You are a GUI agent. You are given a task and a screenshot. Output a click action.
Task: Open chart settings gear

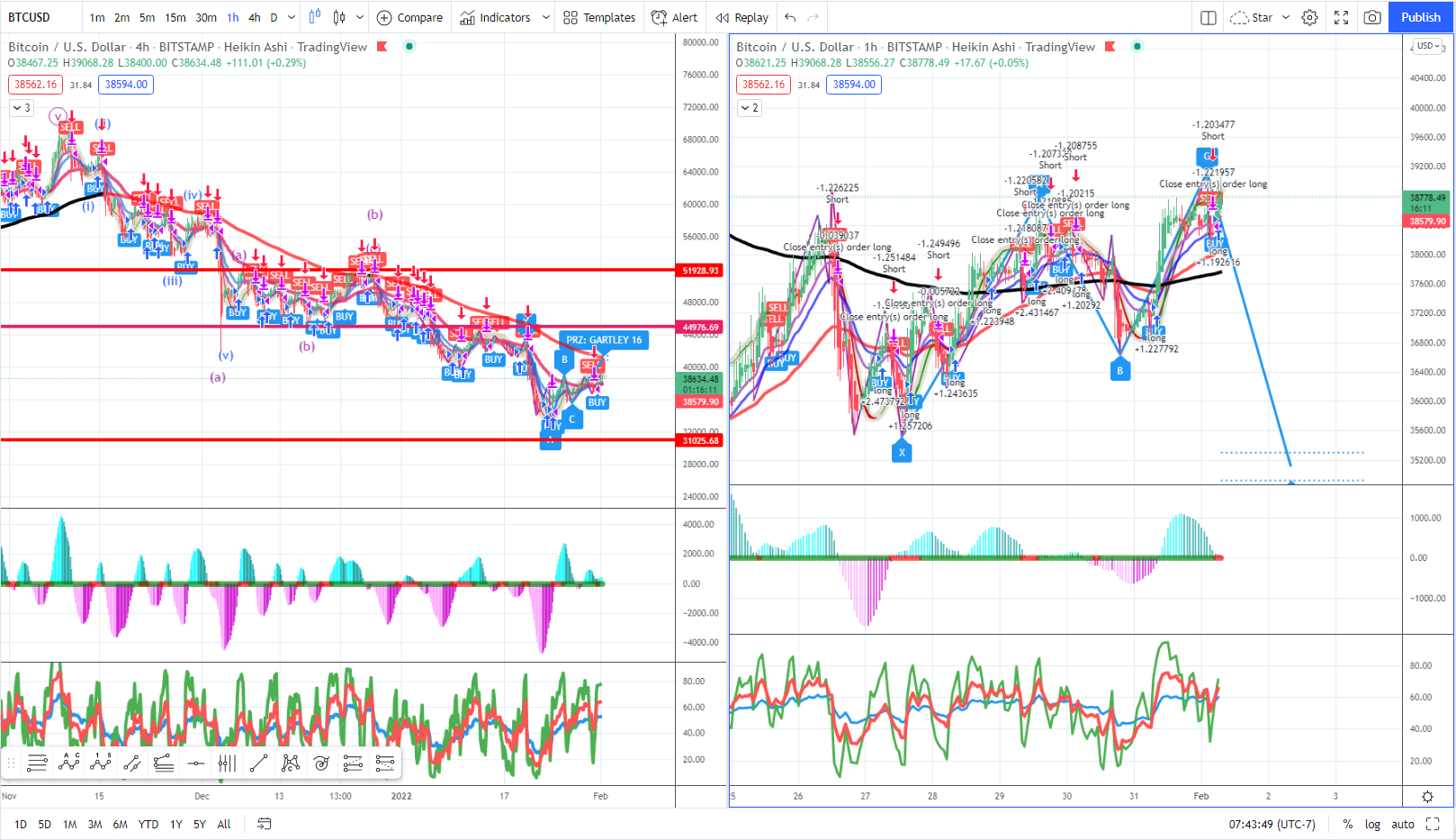click(x=1310, y=17)
